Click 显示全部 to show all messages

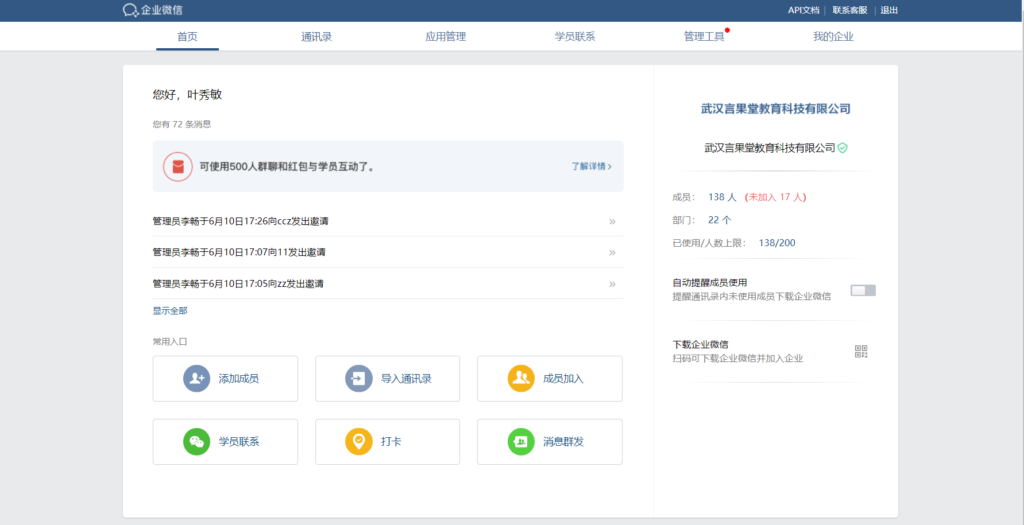[x=170, y=311]
